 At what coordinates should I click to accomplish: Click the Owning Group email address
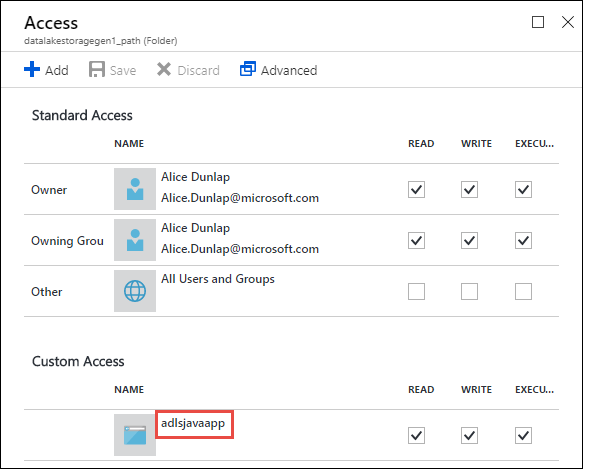[x=240, y=249]
